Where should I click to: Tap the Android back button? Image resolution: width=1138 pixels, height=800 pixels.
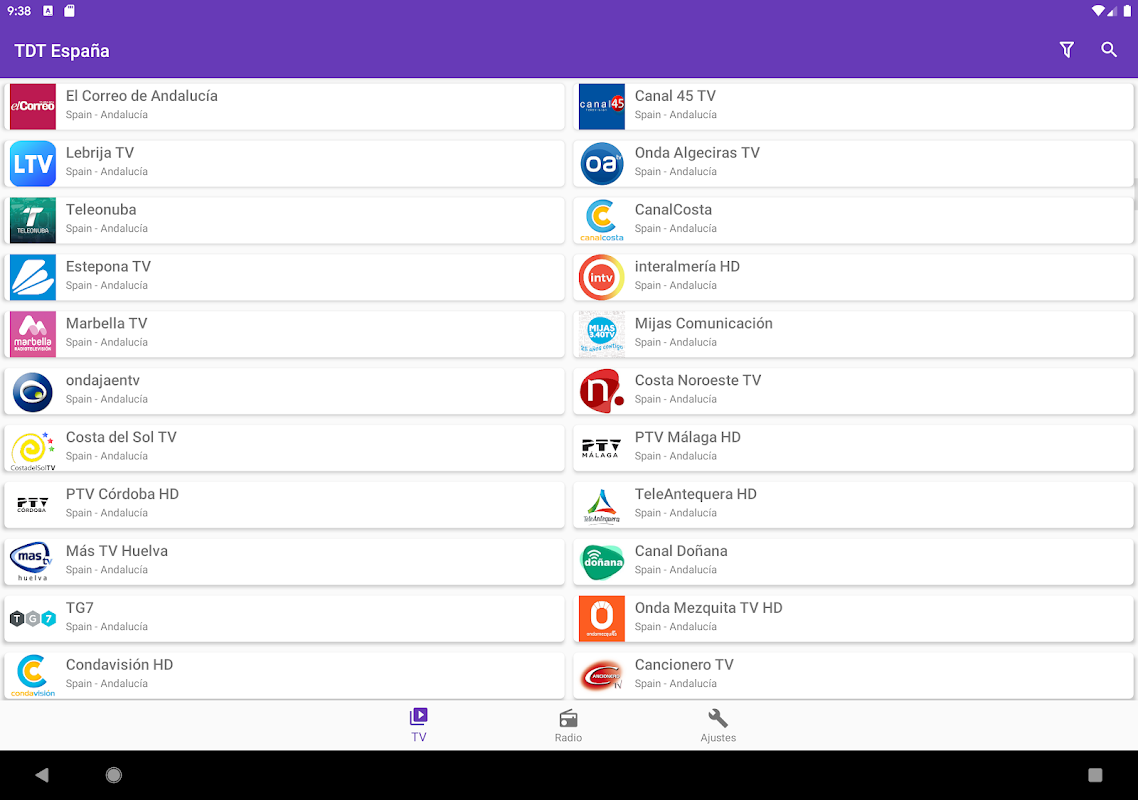[x=42, y=775]
